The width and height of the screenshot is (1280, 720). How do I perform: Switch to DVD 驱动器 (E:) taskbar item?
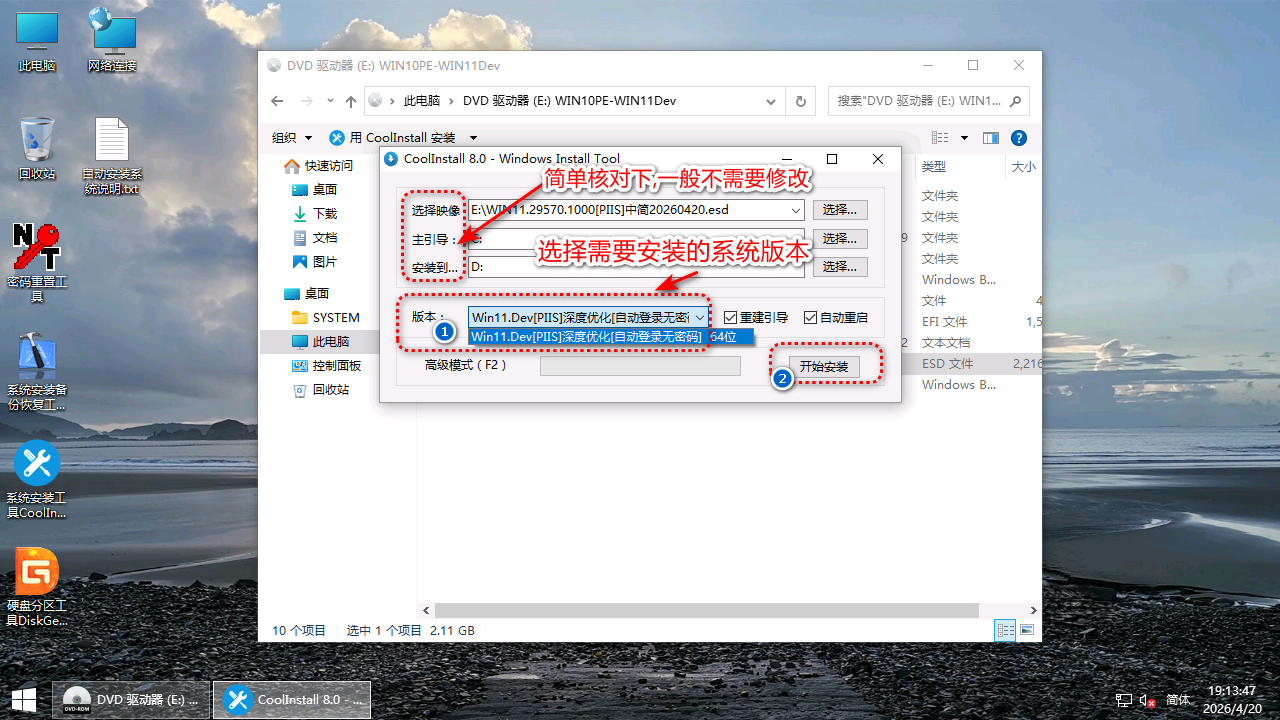131,700
